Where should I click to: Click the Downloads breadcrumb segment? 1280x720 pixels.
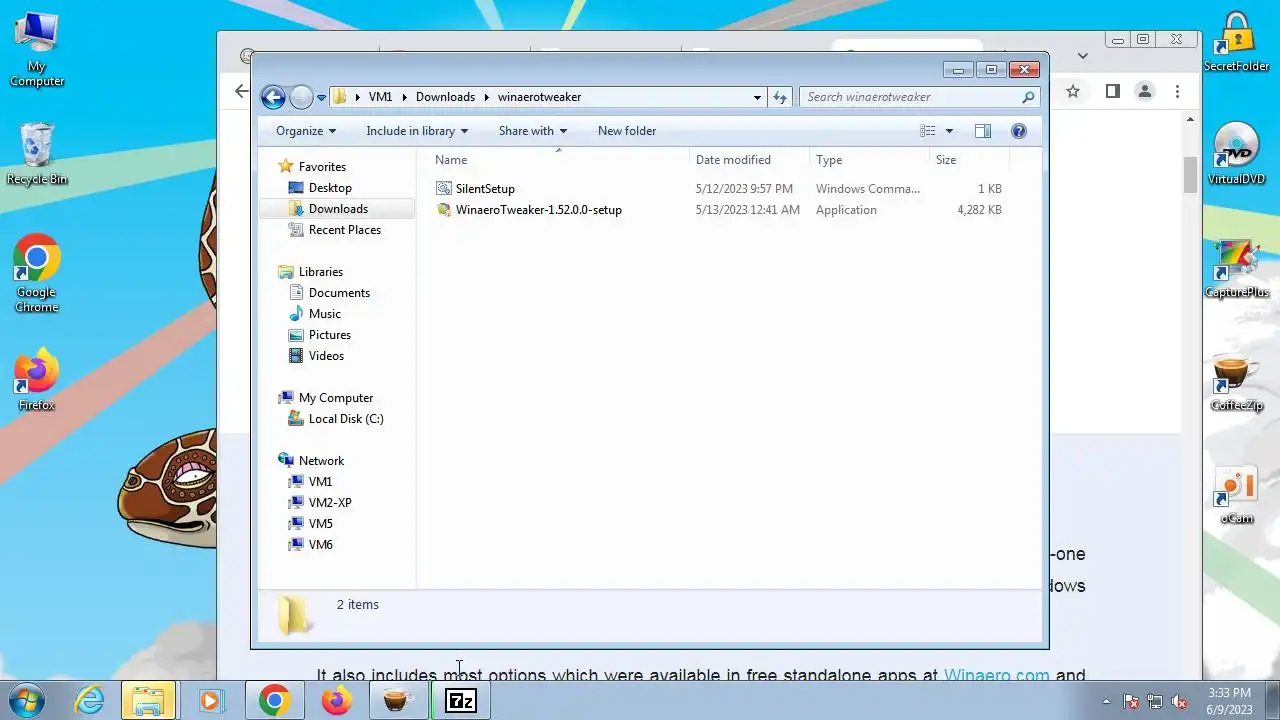coord(445,97)
